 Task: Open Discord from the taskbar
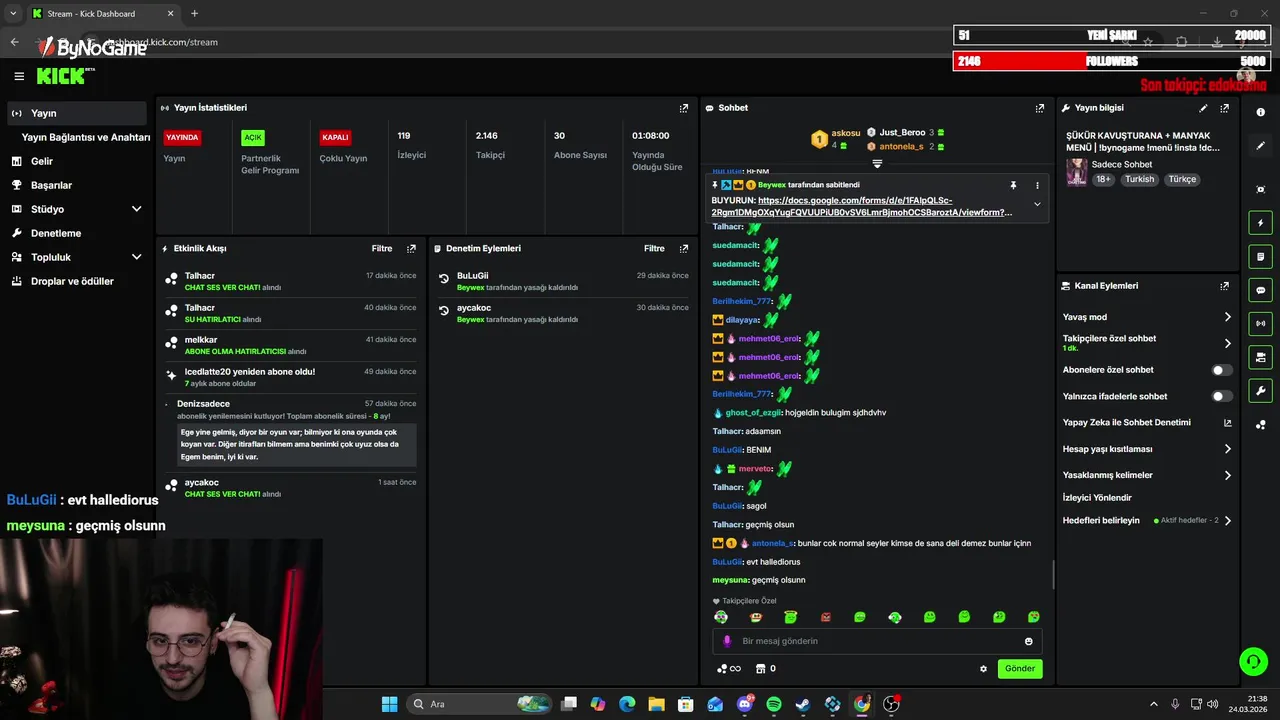point(745,704)
